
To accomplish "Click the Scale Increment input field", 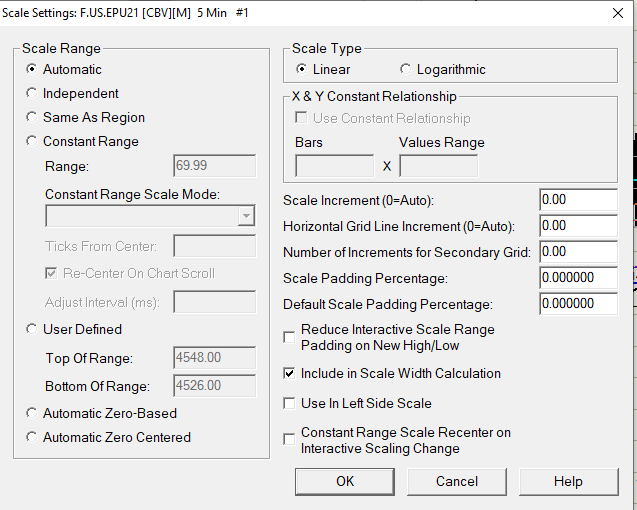I will point(577,200).
